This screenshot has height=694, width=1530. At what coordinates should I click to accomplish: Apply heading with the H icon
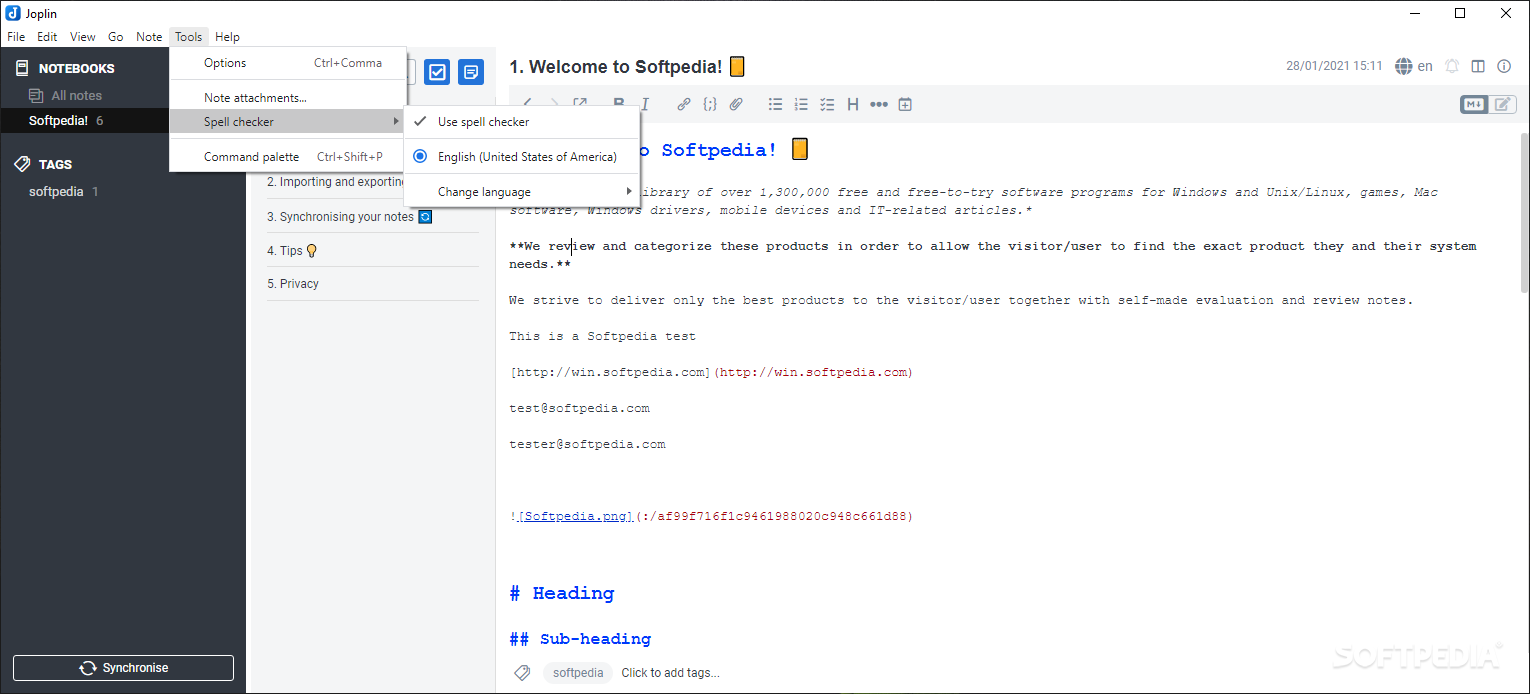pos(853,104)
